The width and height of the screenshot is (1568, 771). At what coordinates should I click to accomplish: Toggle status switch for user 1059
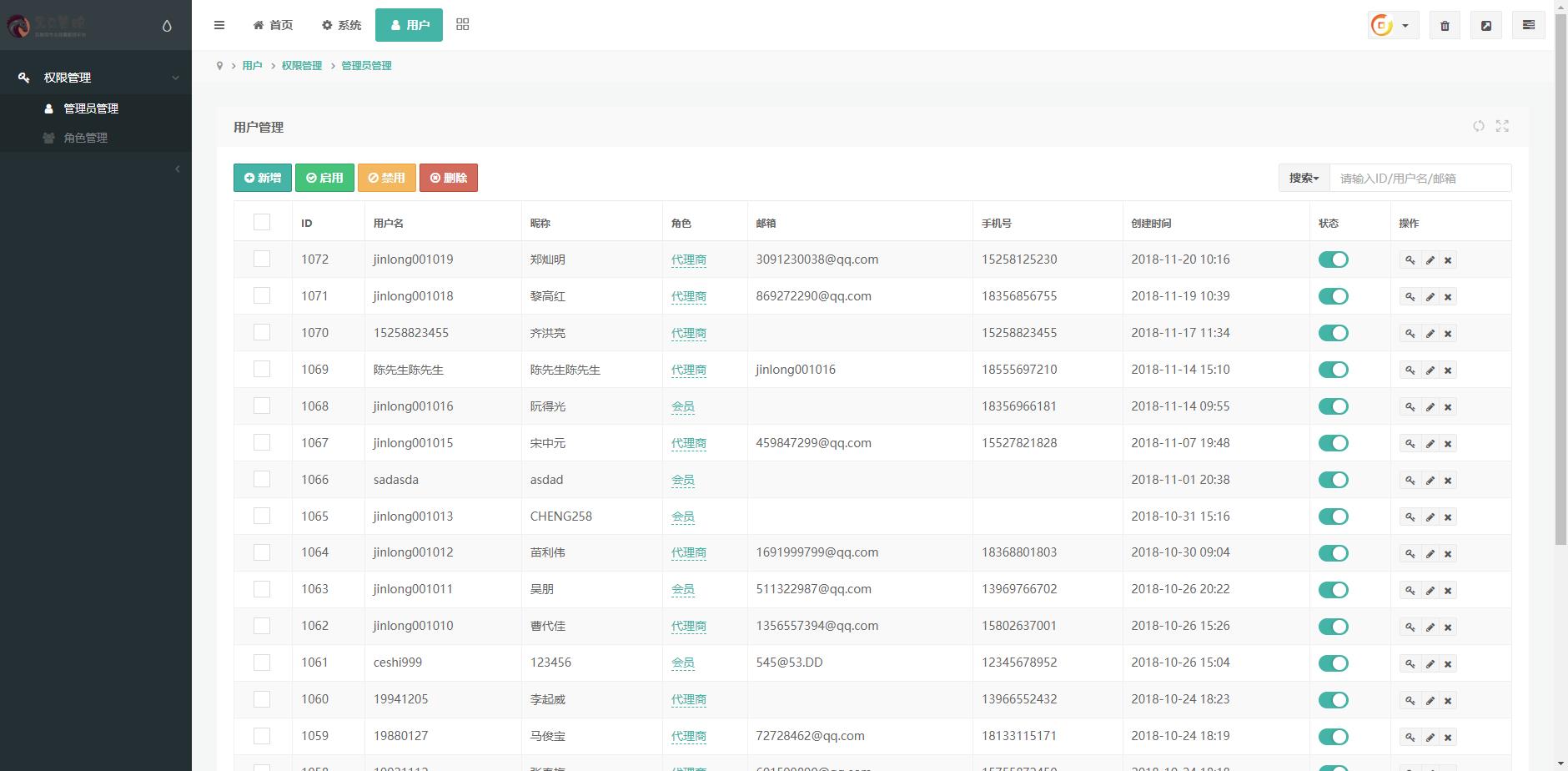1333,737
